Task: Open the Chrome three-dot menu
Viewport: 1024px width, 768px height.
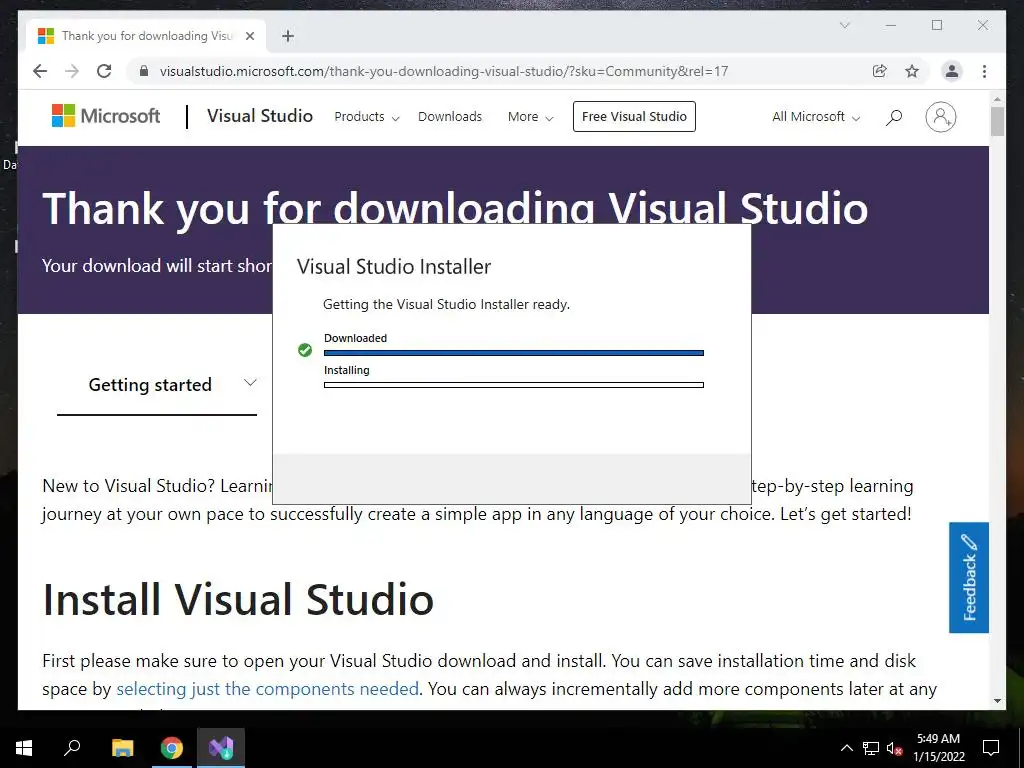Action: pyautogui.click(x=984, y=71)
